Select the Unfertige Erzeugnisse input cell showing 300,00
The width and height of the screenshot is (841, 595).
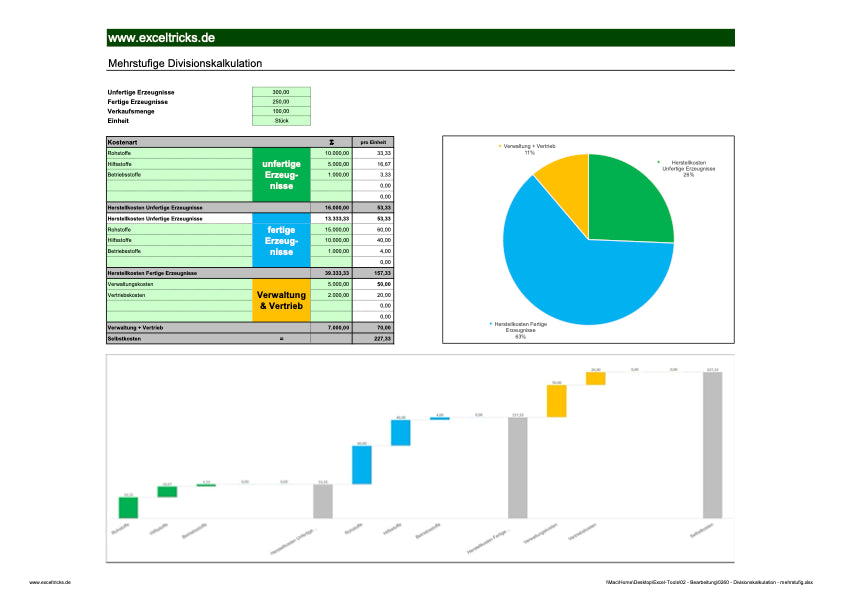click(x=283, y=92)
